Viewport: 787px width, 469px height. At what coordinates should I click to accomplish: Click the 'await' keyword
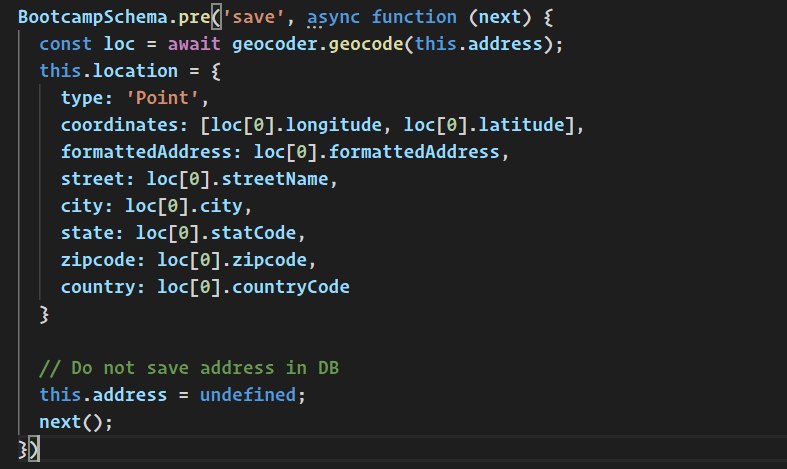194,44
